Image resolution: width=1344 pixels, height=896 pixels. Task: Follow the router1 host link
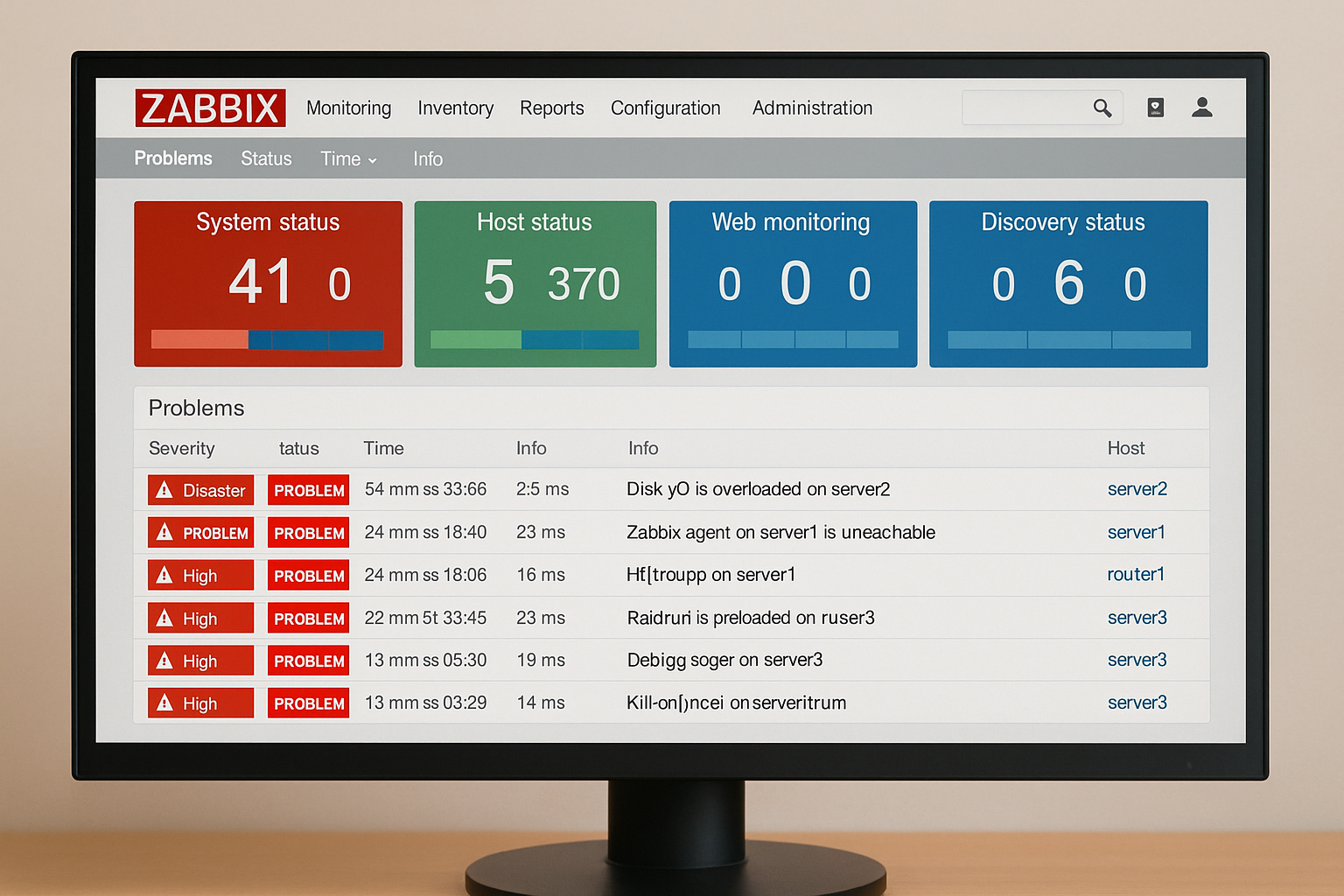click(1136, 575)
